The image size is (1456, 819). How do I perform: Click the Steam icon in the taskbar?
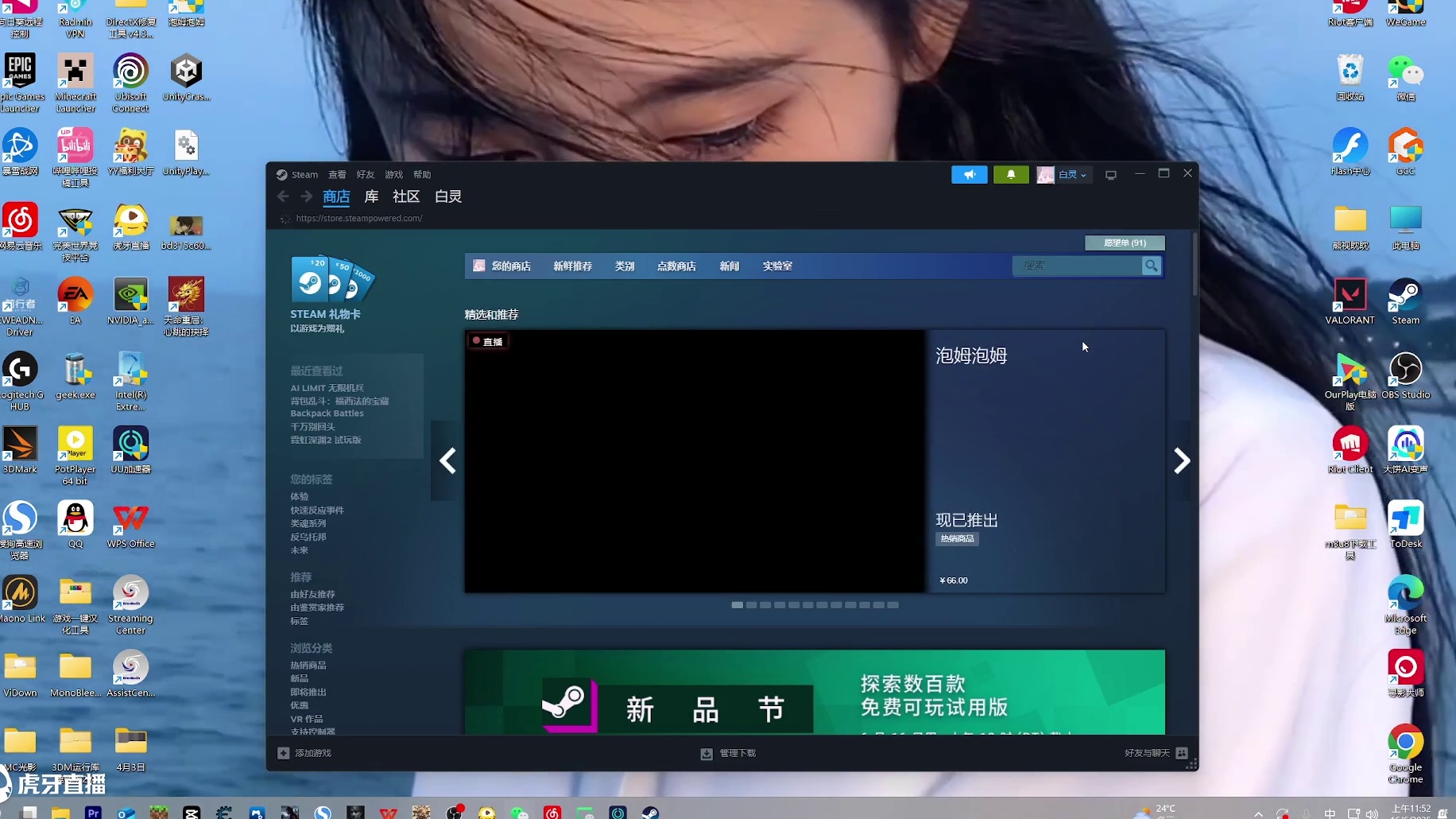(649, 812)
